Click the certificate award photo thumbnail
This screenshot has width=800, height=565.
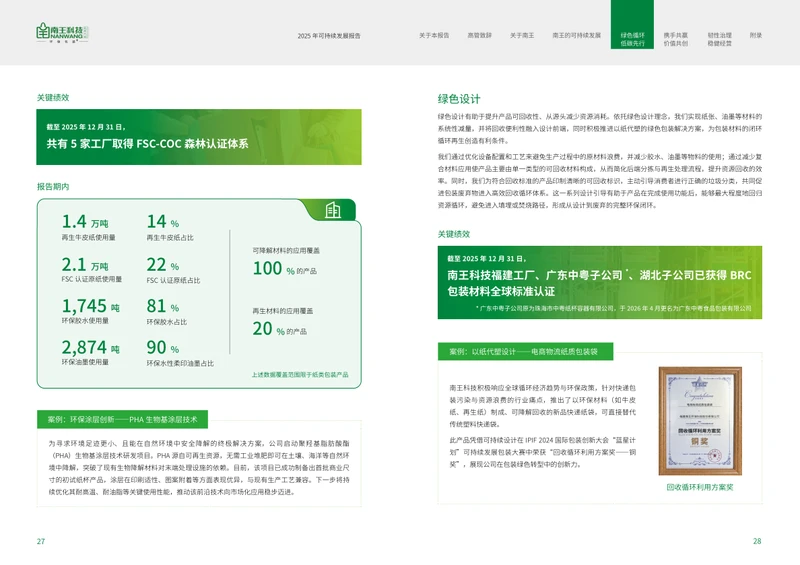coord(700,421)
